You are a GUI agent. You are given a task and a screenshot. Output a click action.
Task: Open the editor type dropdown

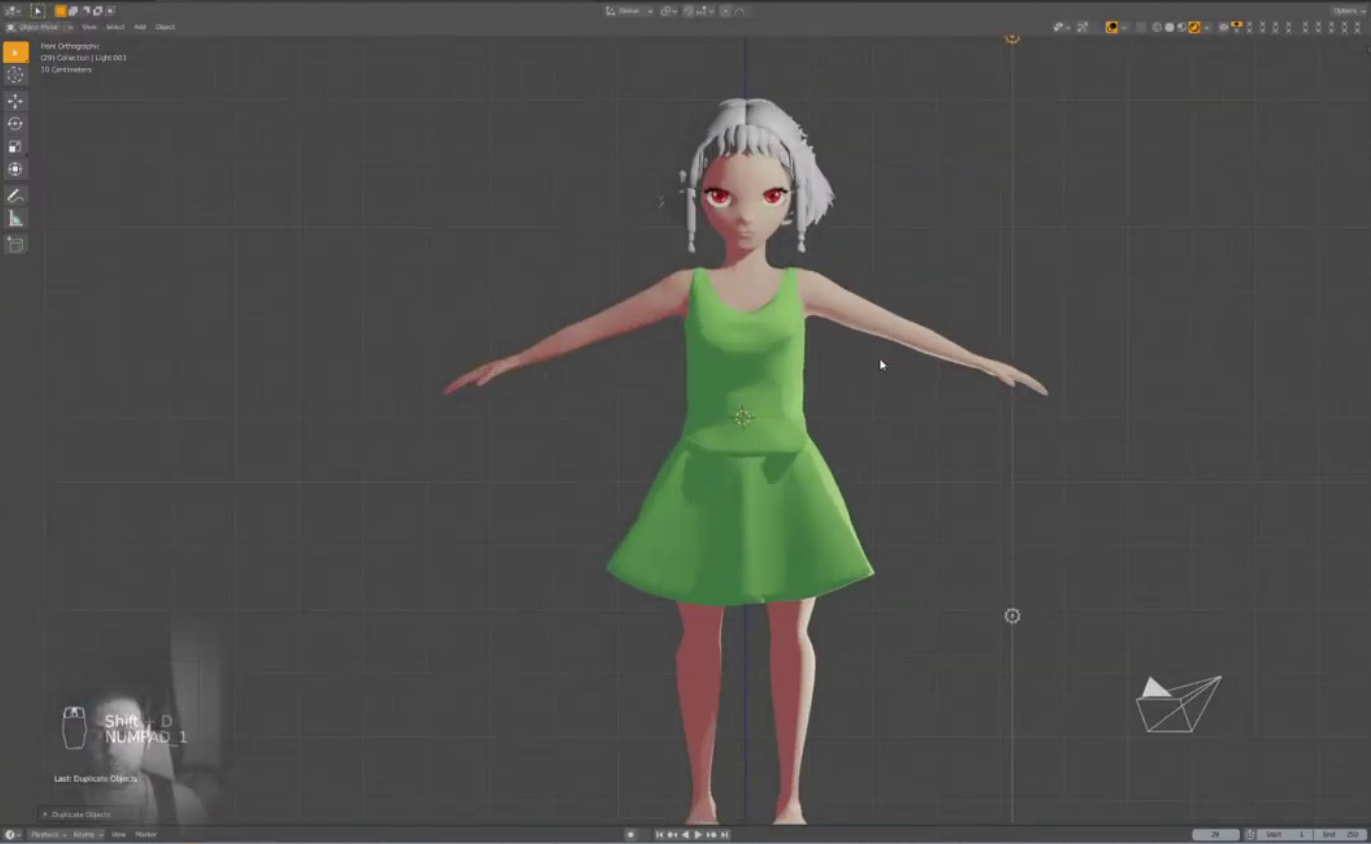[x=13, y=11]
